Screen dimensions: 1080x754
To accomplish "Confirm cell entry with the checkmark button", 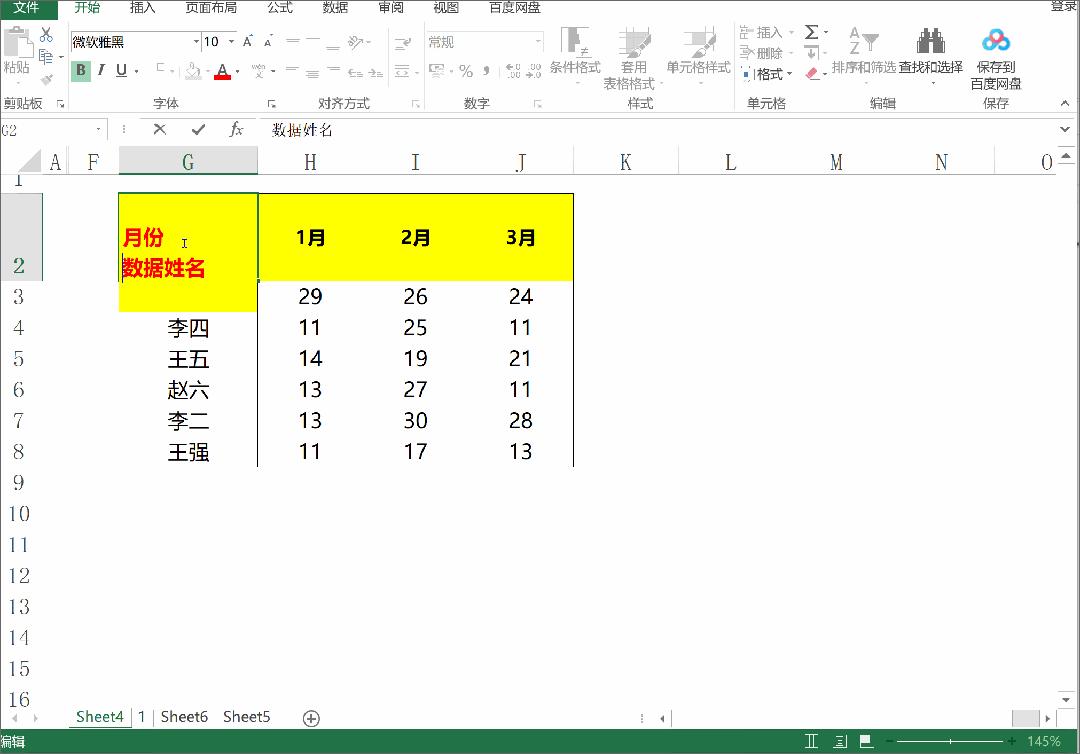I will tap(198, 129).
